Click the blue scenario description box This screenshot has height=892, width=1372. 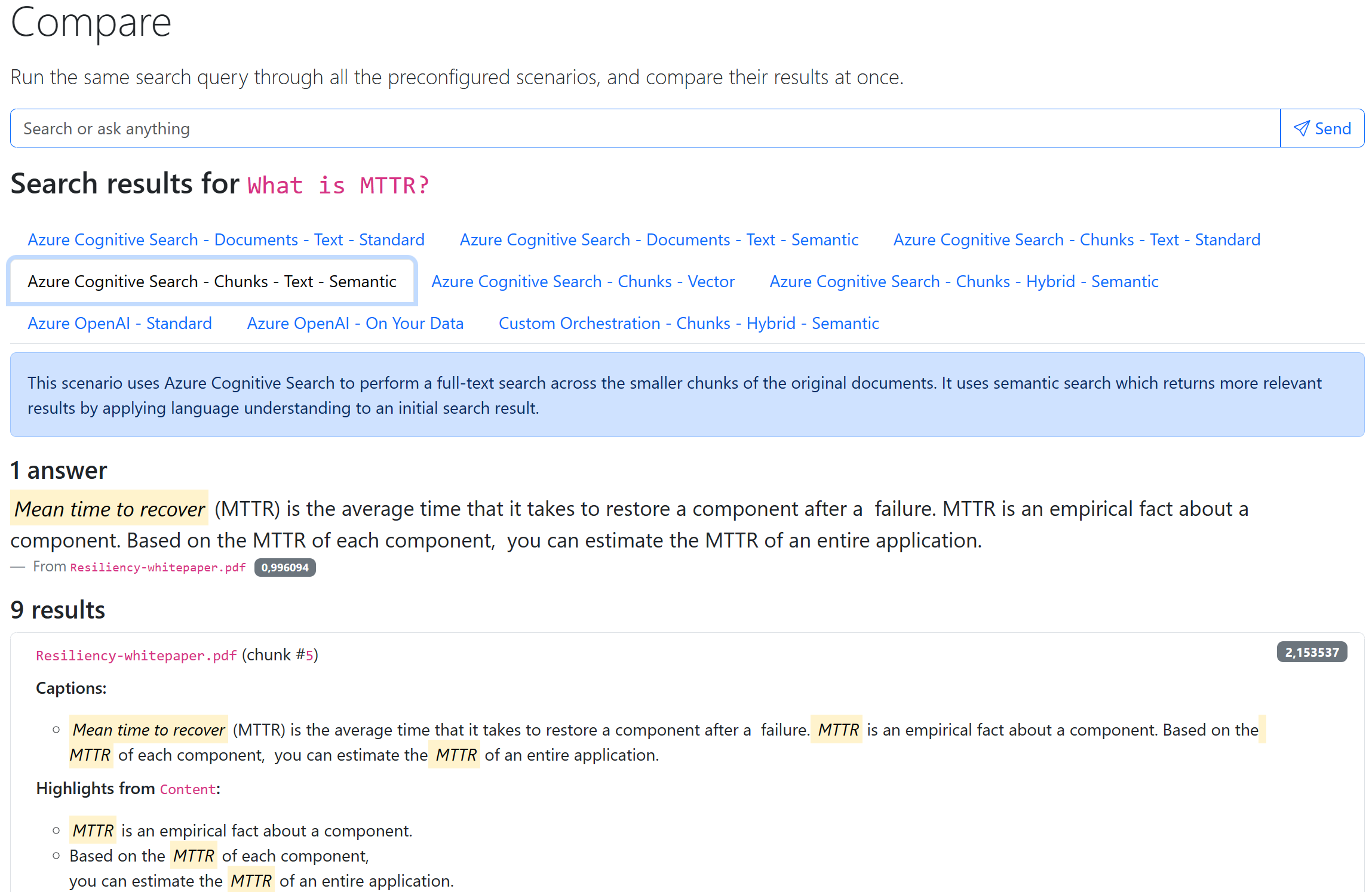point(687,395)
